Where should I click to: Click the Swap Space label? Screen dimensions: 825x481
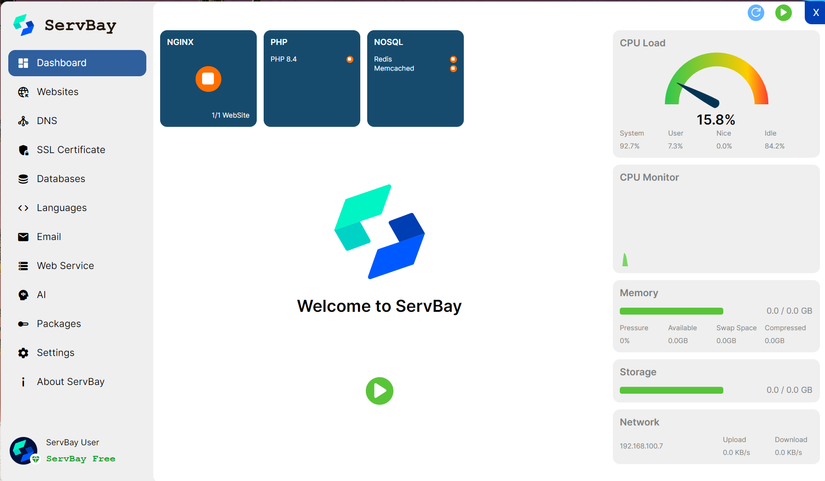coord(736,328)
